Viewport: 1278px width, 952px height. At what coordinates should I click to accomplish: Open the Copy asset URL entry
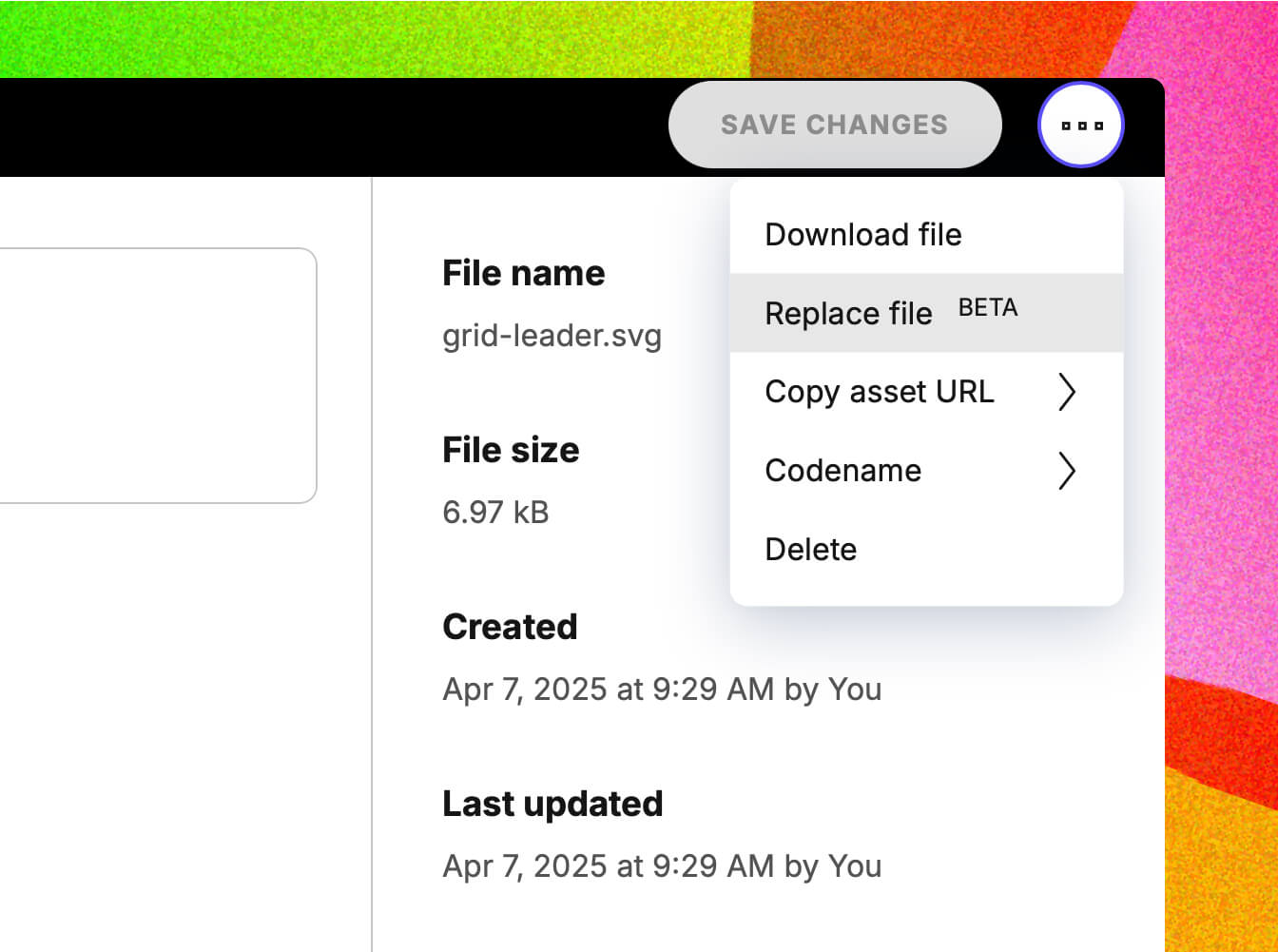point(879,392)
